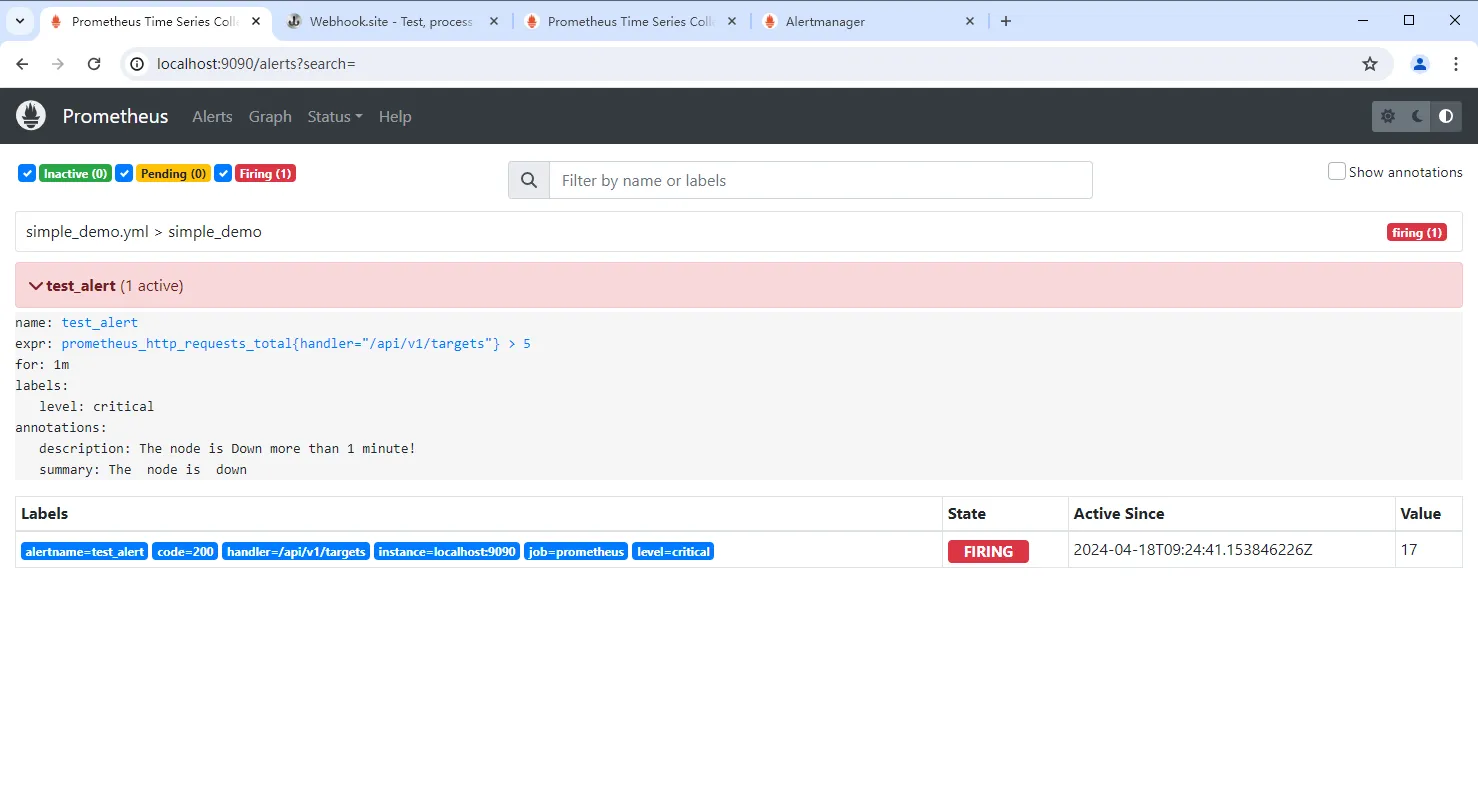
Task: Switch to the Webhook.site tab
Action: (390, 21)
